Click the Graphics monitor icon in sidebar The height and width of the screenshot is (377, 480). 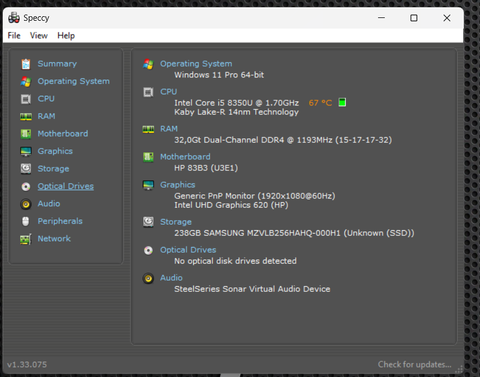[x=26, y=151]
